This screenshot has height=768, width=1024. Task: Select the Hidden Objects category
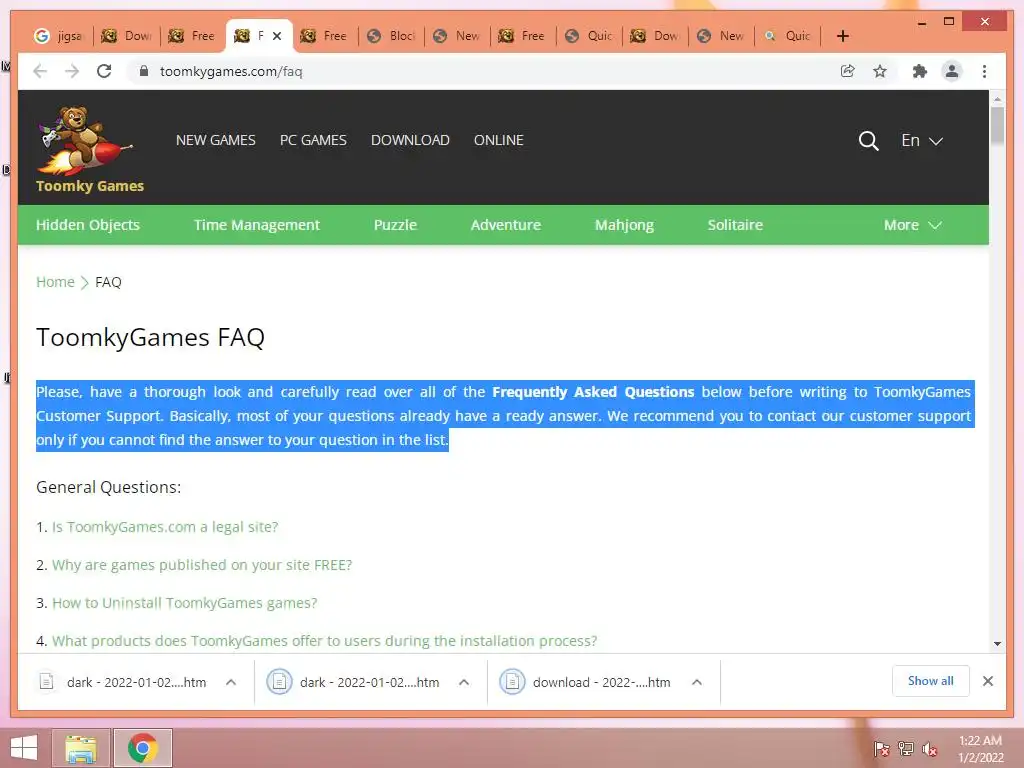click(88, 225)
